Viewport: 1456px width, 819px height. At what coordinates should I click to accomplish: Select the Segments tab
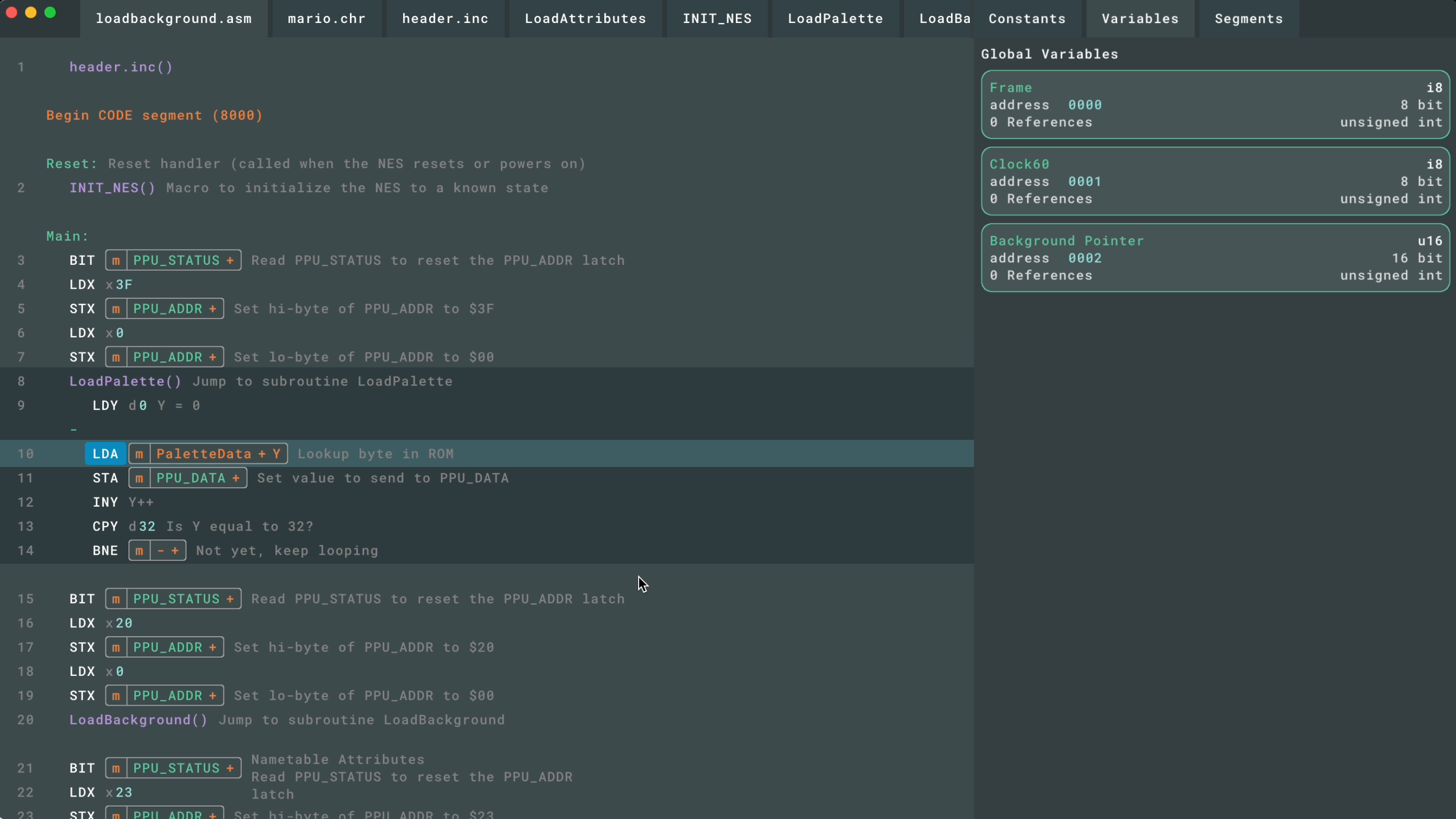[x=1249, y=18]
